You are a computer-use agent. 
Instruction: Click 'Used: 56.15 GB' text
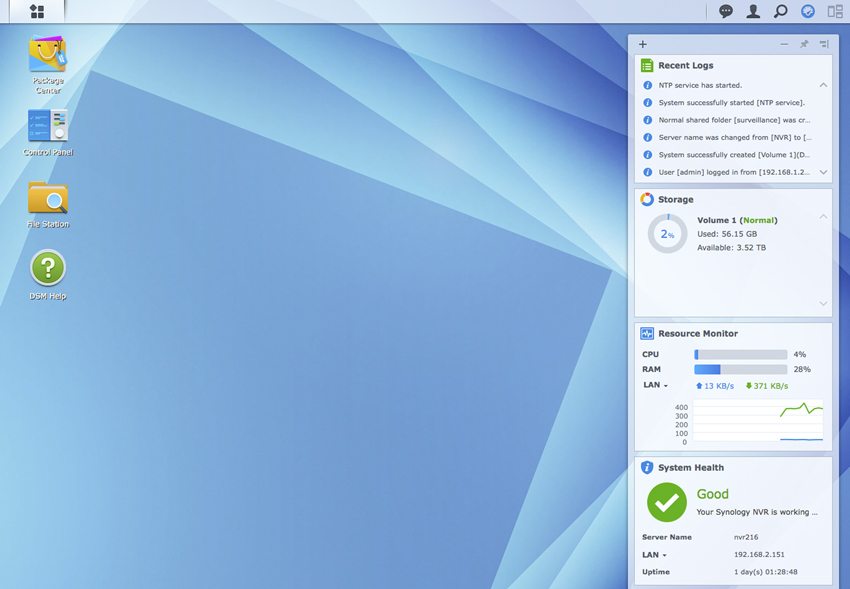point(727,234)
